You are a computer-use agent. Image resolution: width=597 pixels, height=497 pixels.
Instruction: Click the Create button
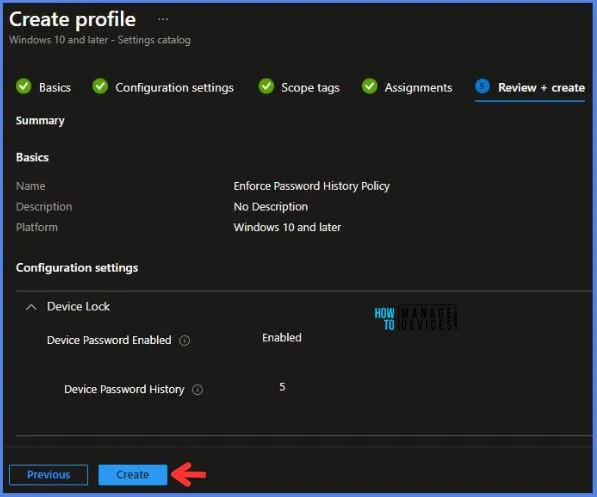click(x=132, y=475)
